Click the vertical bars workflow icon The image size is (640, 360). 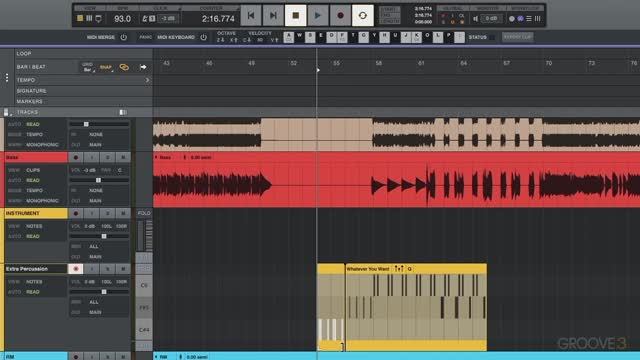coord(538,19)
